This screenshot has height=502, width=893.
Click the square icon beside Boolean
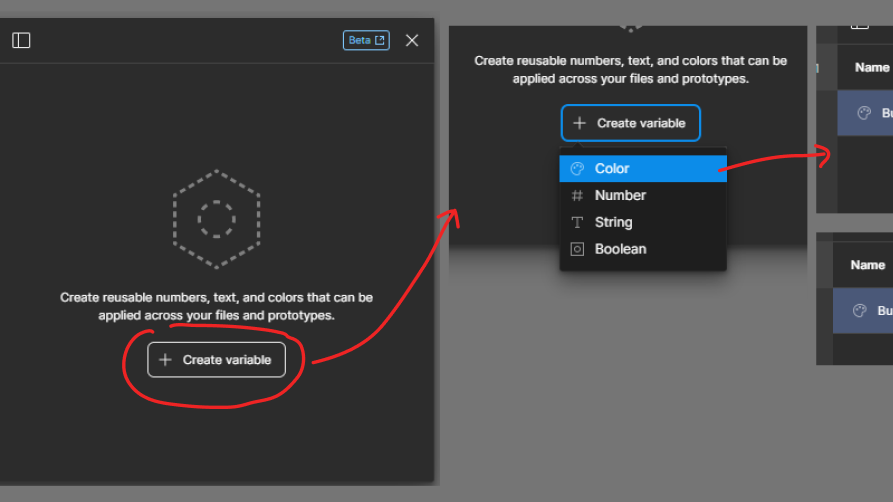[577, 249]
